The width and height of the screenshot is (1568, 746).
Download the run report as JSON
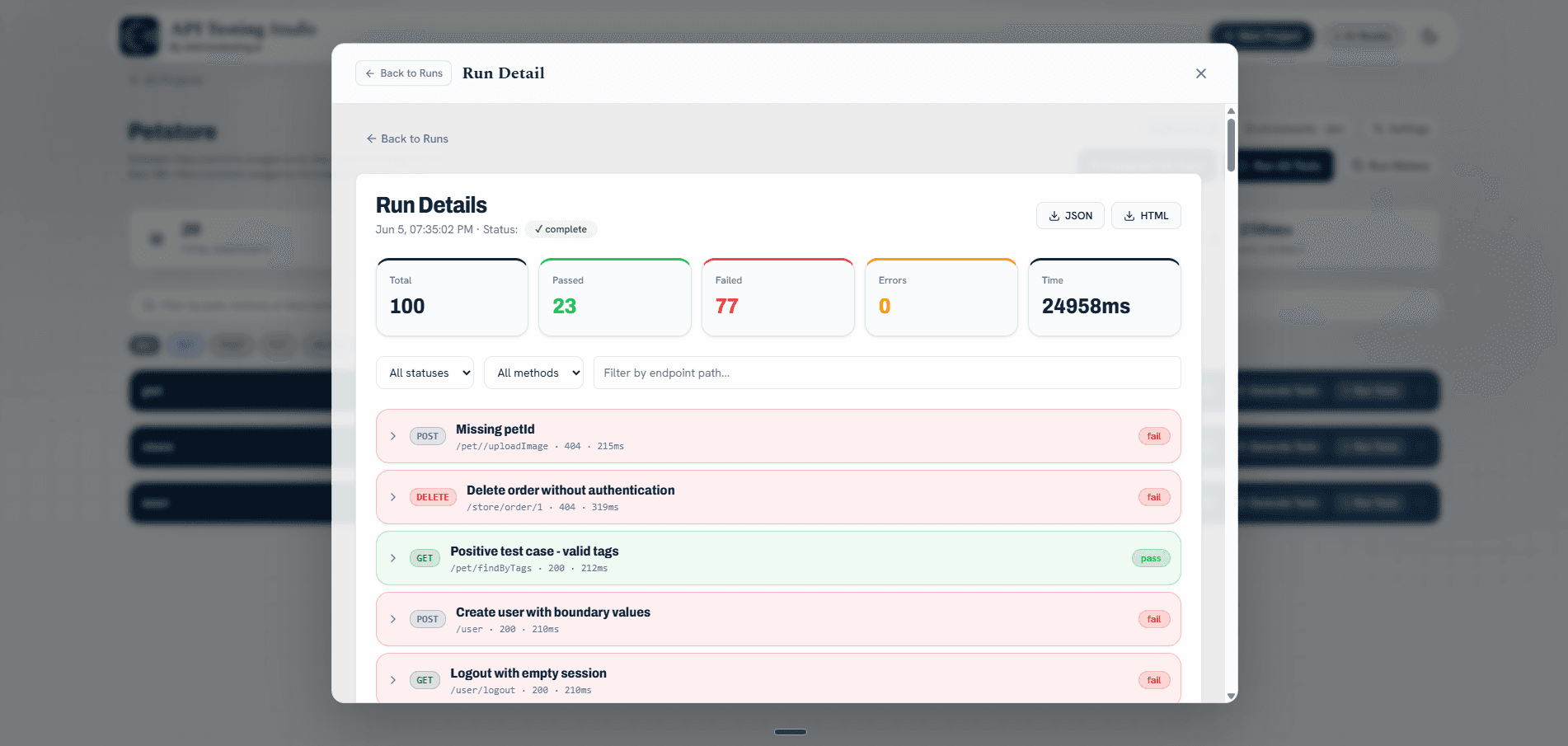(1070, 216)
